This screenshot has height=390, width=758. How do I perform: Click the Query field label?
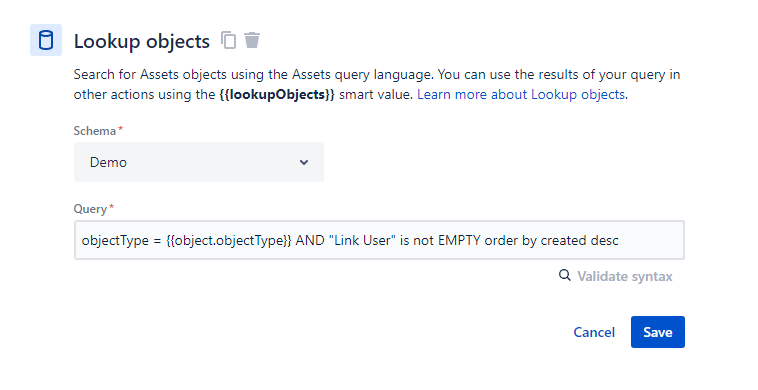pos(90,209)
